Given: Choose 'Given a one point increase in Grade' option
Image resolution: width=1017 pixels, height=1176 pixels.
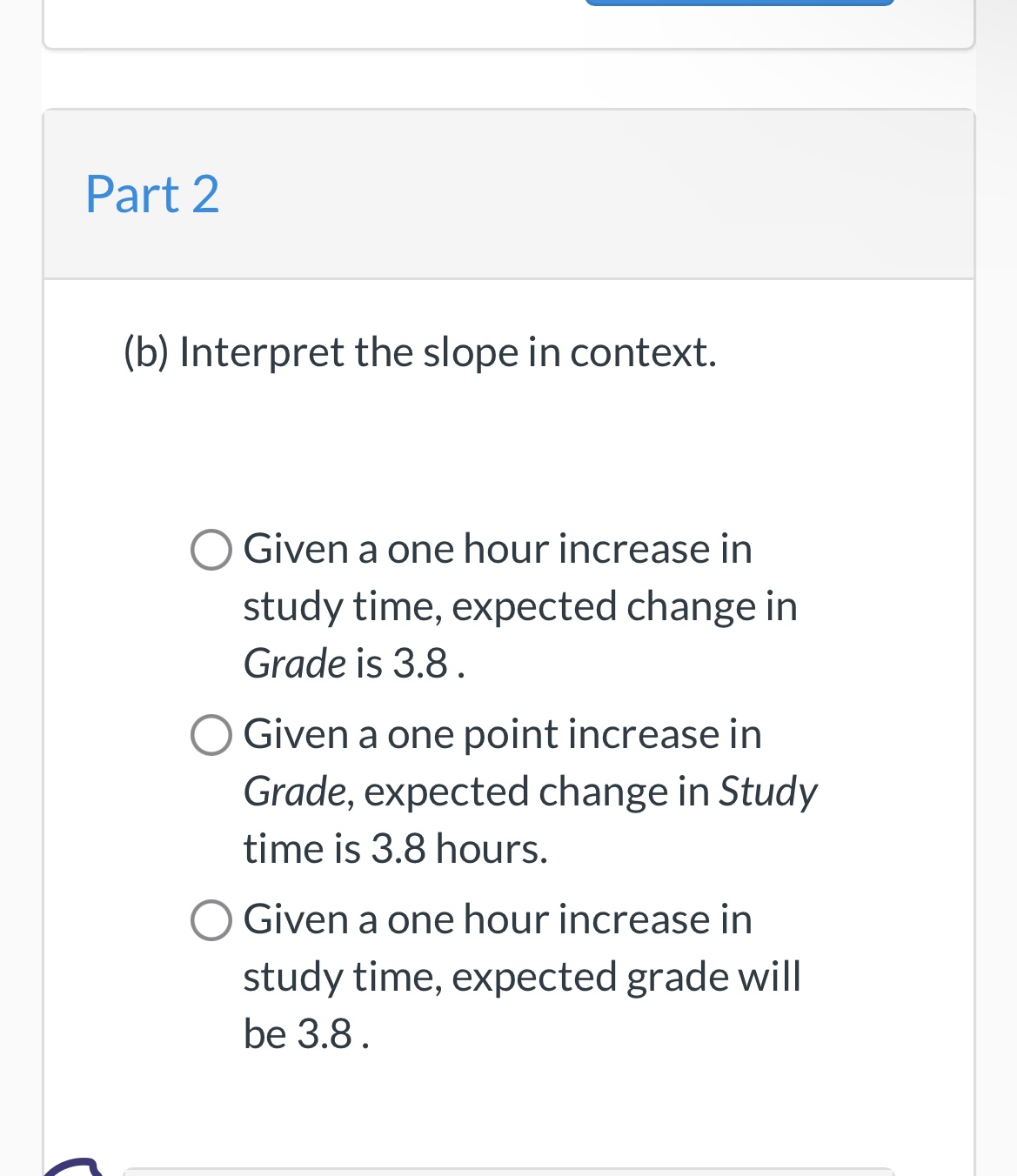Looking at the screenshot, I should pyautogui.click(x=211, y=736).
